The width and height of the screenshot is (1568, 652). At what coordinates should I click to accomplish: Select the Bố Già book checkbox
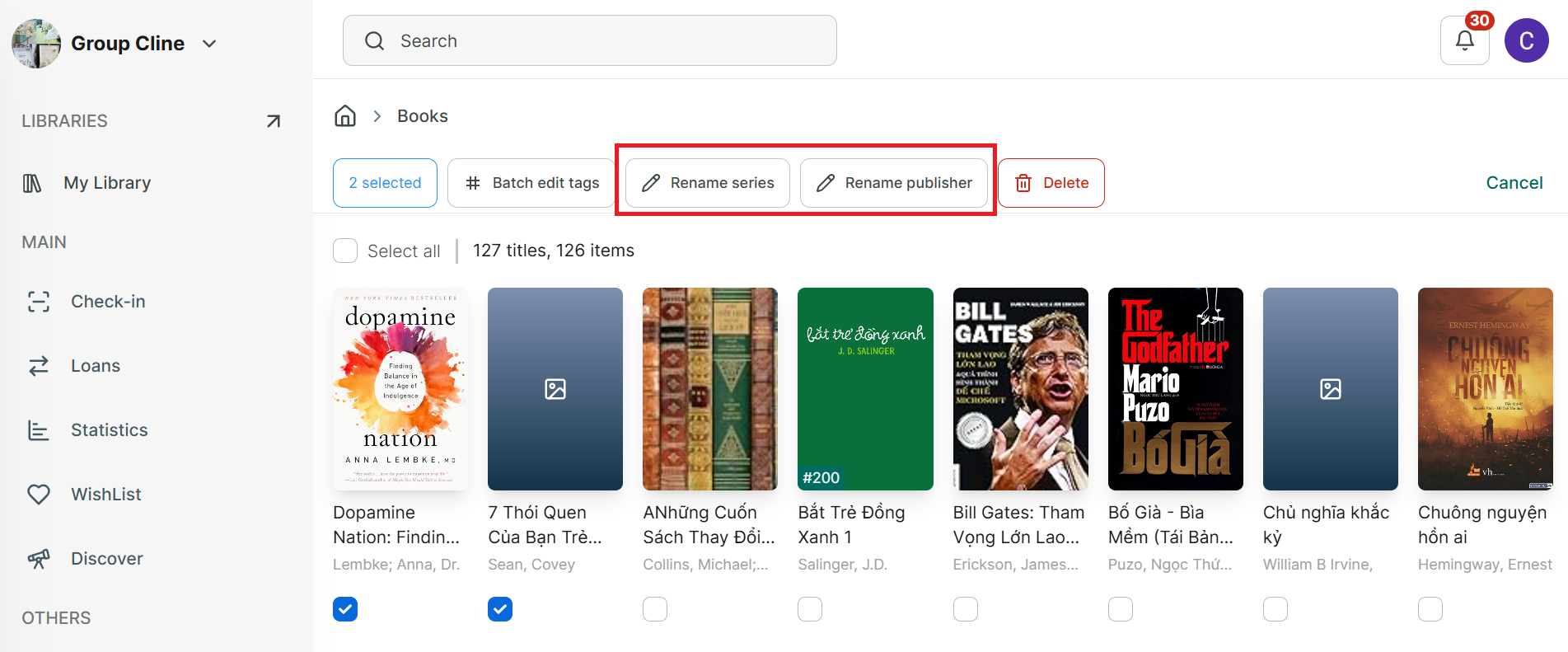pos(1121,609)
